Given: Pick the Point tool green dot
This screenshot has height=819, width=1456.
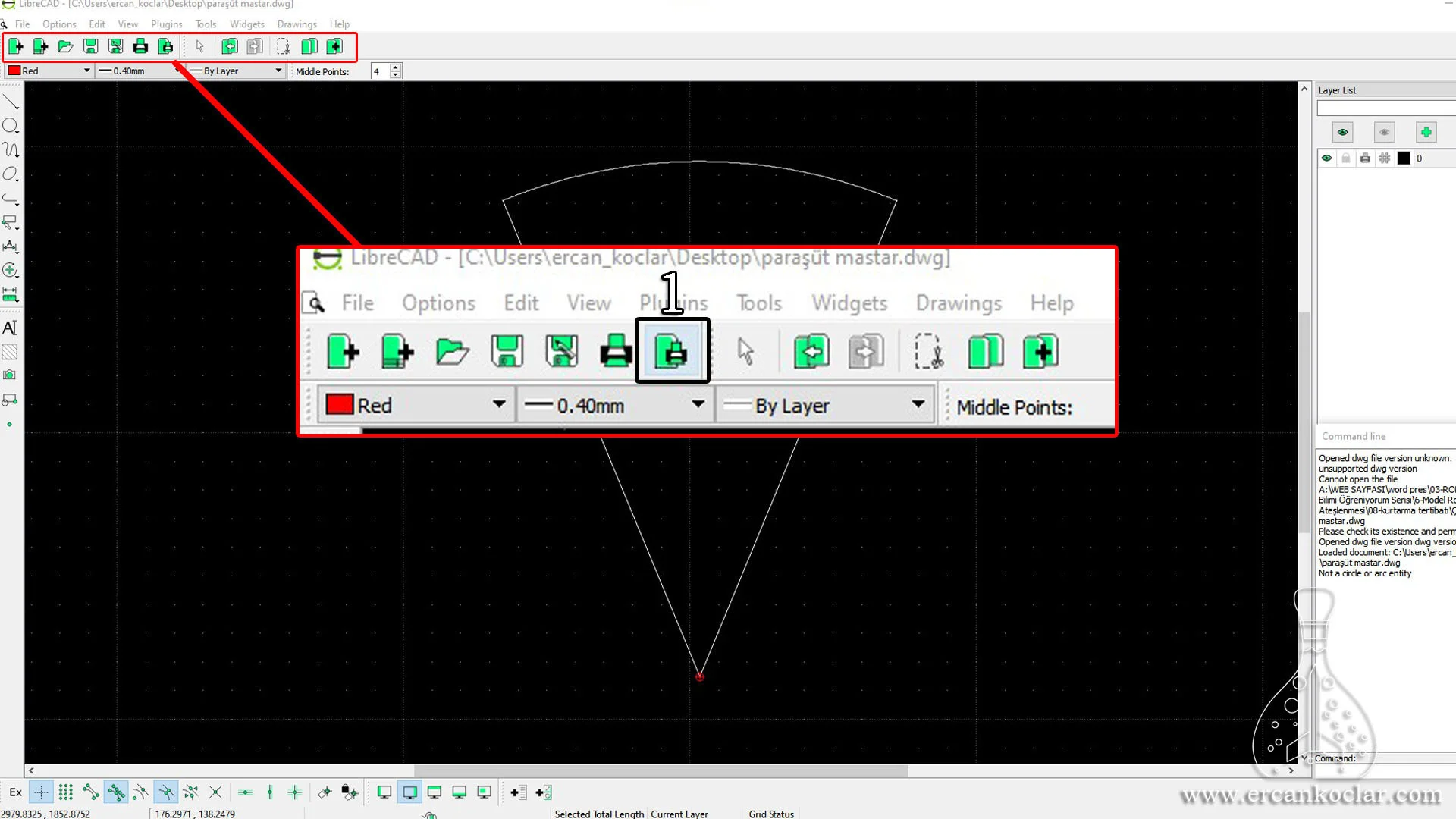Looking at the screenshot, I should pos(10,424).
